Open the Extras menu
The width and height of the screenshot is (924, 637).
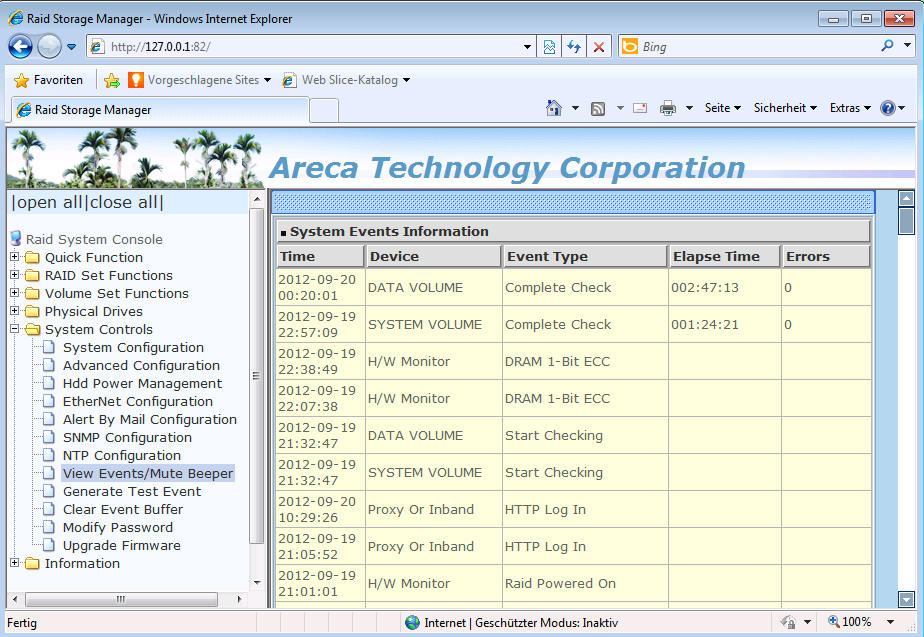click(x=850, y=108)
